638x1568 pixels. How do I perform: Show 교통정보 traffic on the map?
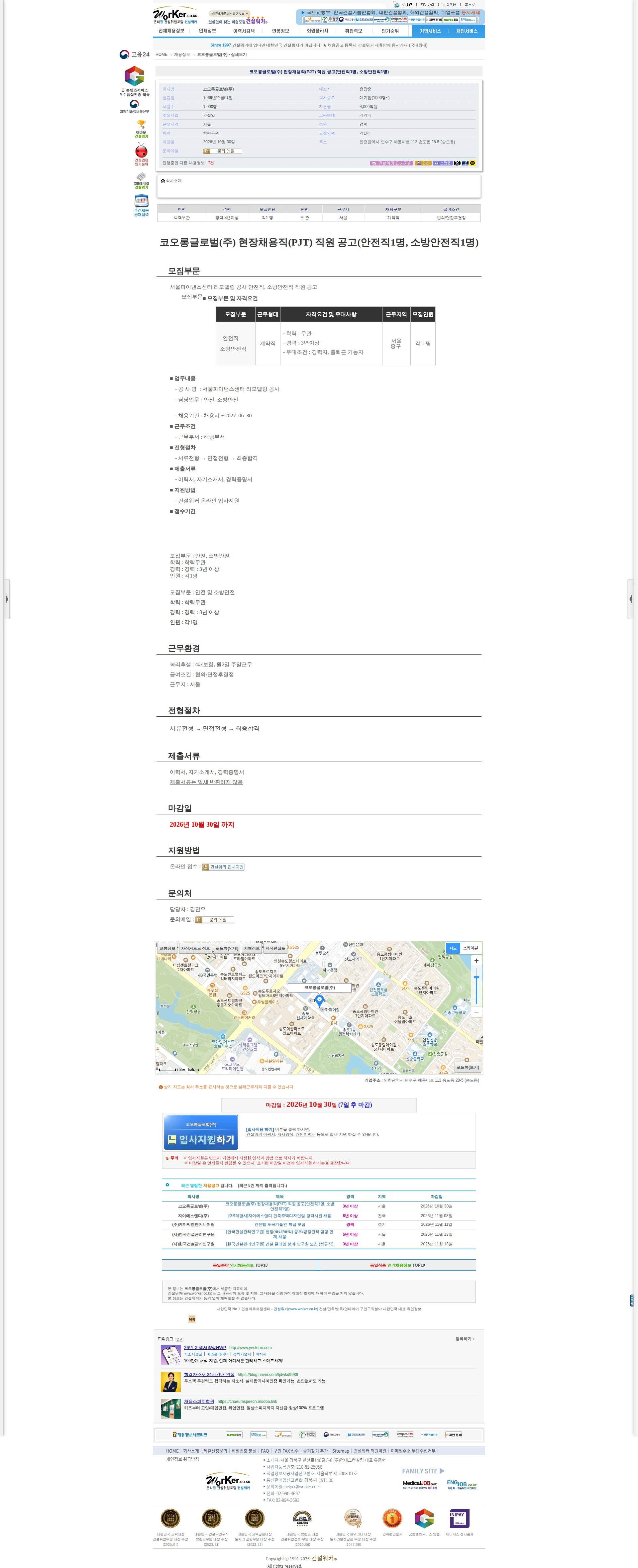pyautogui.click(x=167, y=948)
